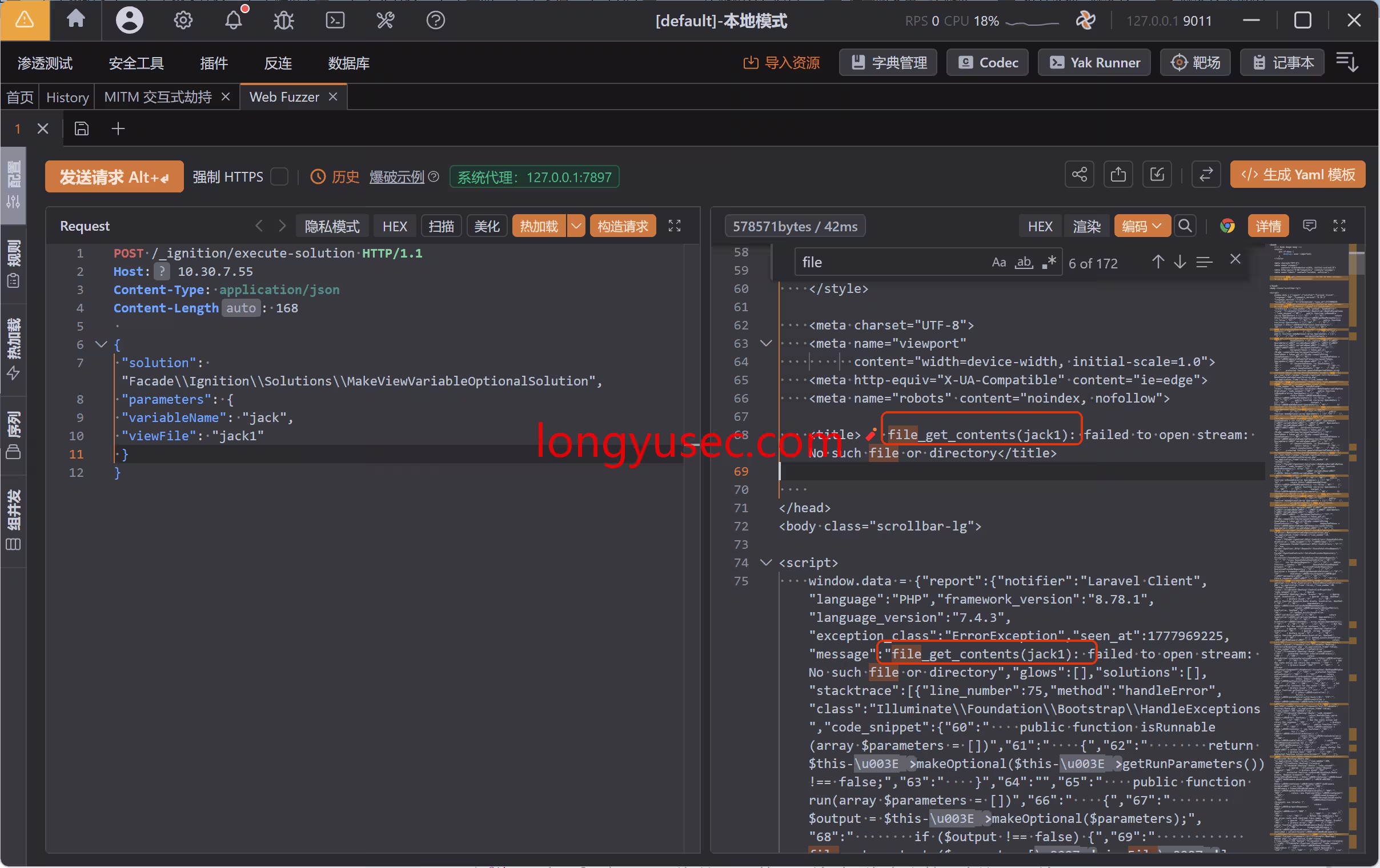Click the response search magnifier icon
Viewport: 1380px width, 868px height.
pyautogui.click(x=1185, y=226)
